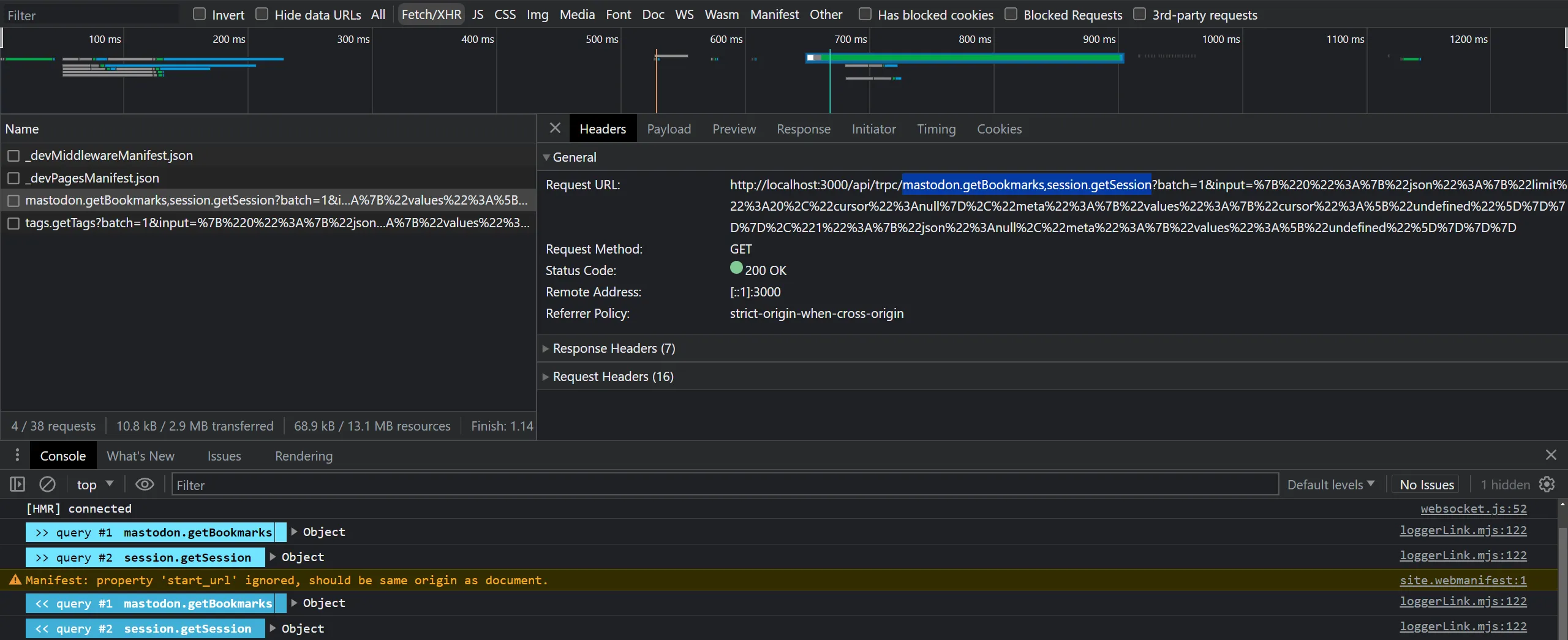Switch to Rendering drawer tab
1568x640 pixels.
click(304, 456)
